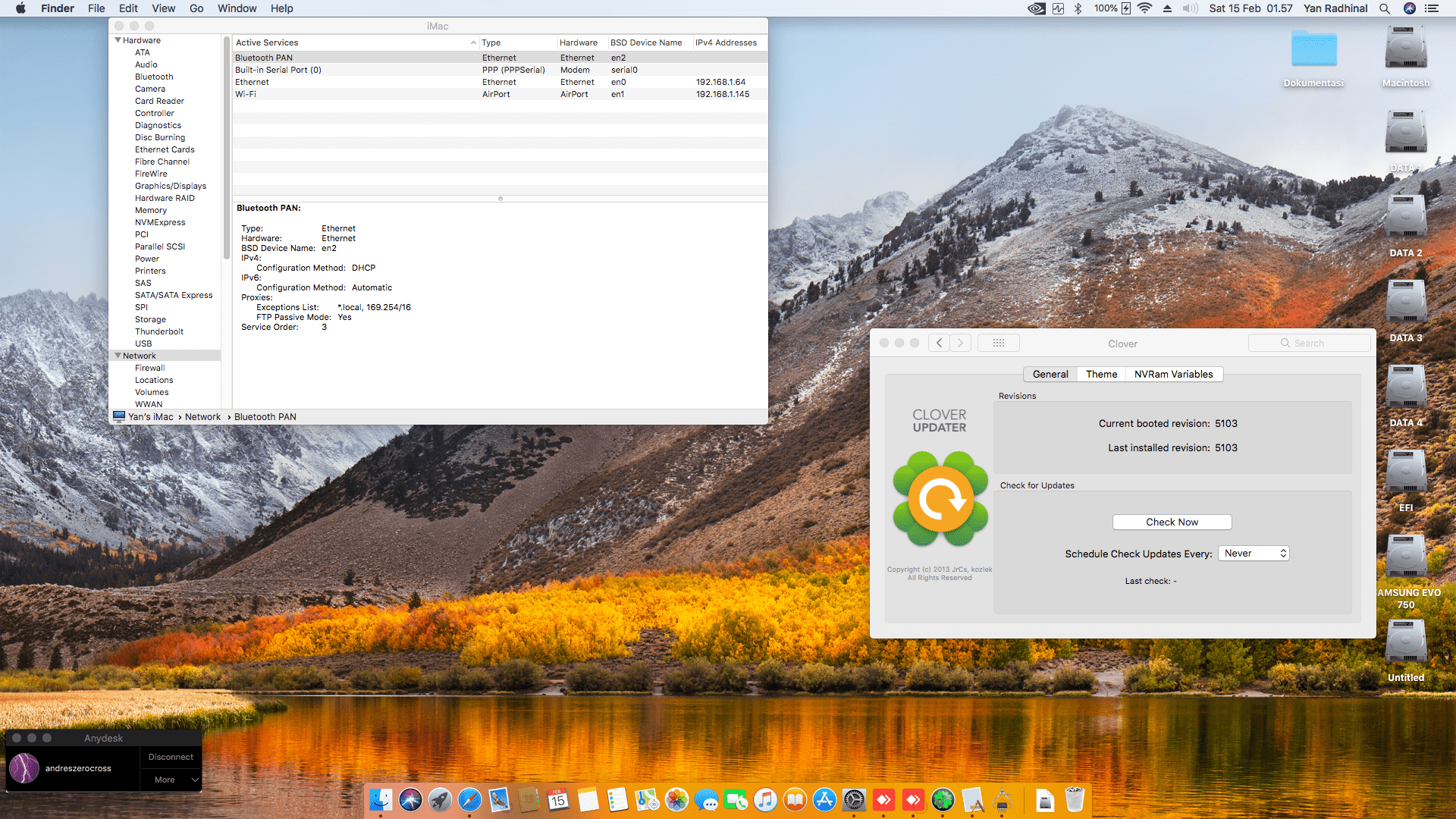Open the App Store dock icon
The image size is (1456, 819).
coord(824,800)
